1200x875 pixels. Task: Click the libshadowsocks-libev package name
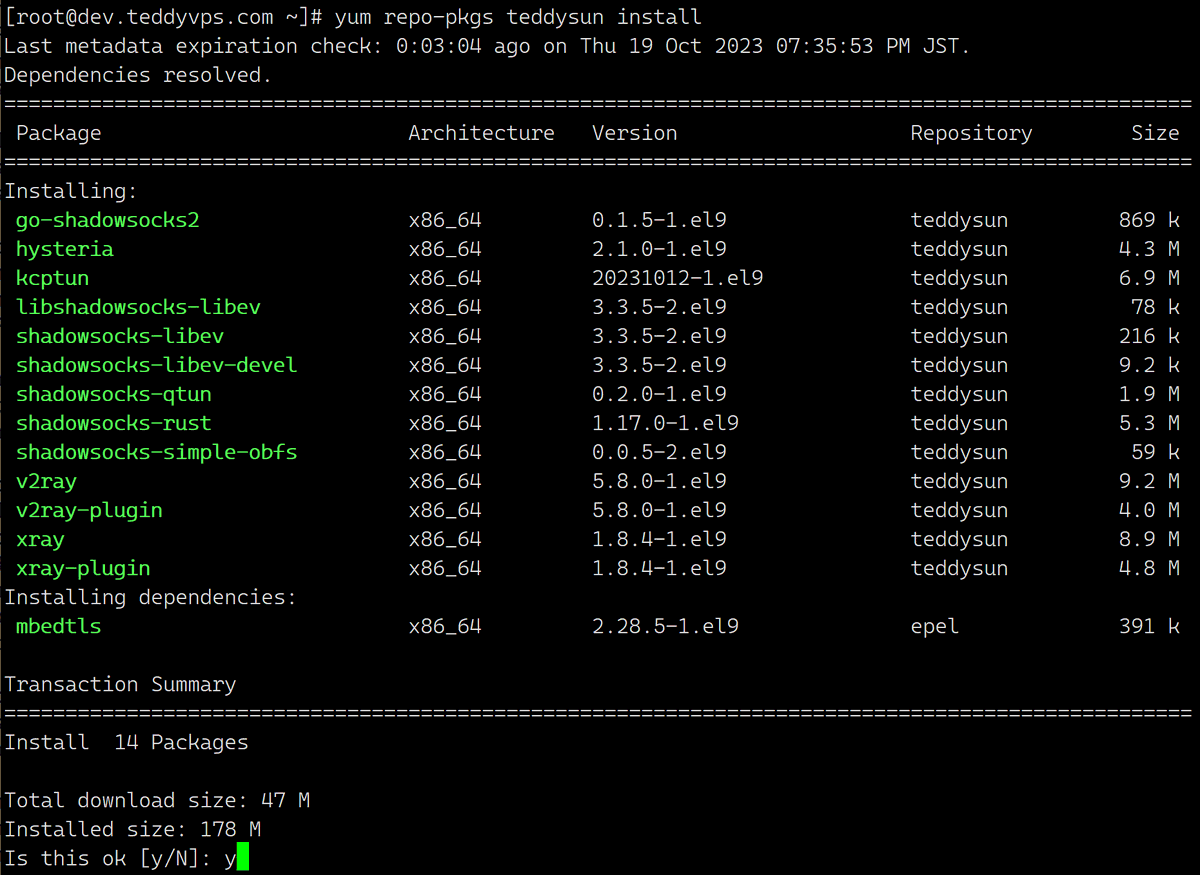coord(138,307)
